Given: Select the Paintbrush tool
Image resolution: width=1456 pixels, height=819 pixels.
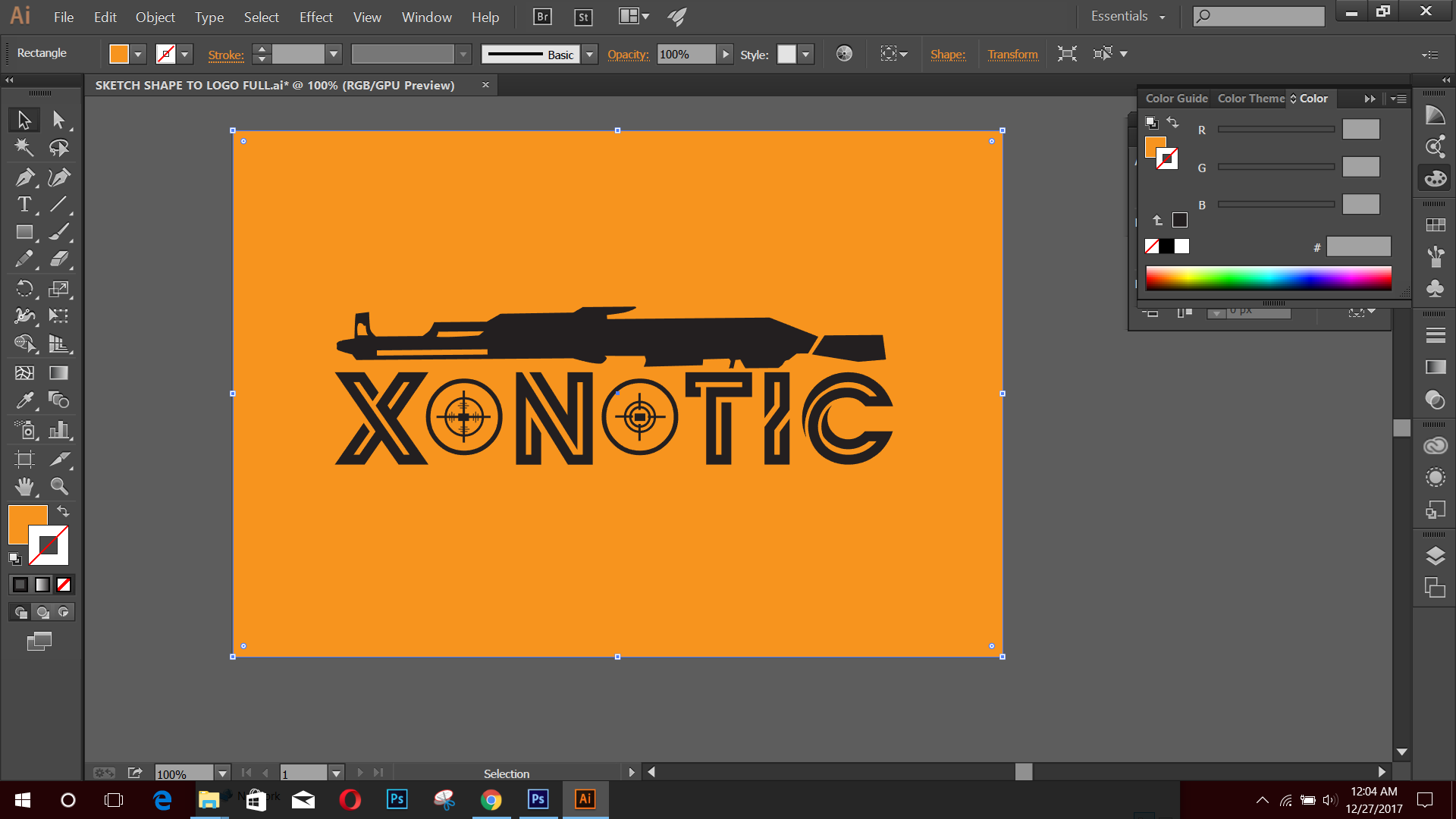Looking at the screenshot, I should 58,232.
